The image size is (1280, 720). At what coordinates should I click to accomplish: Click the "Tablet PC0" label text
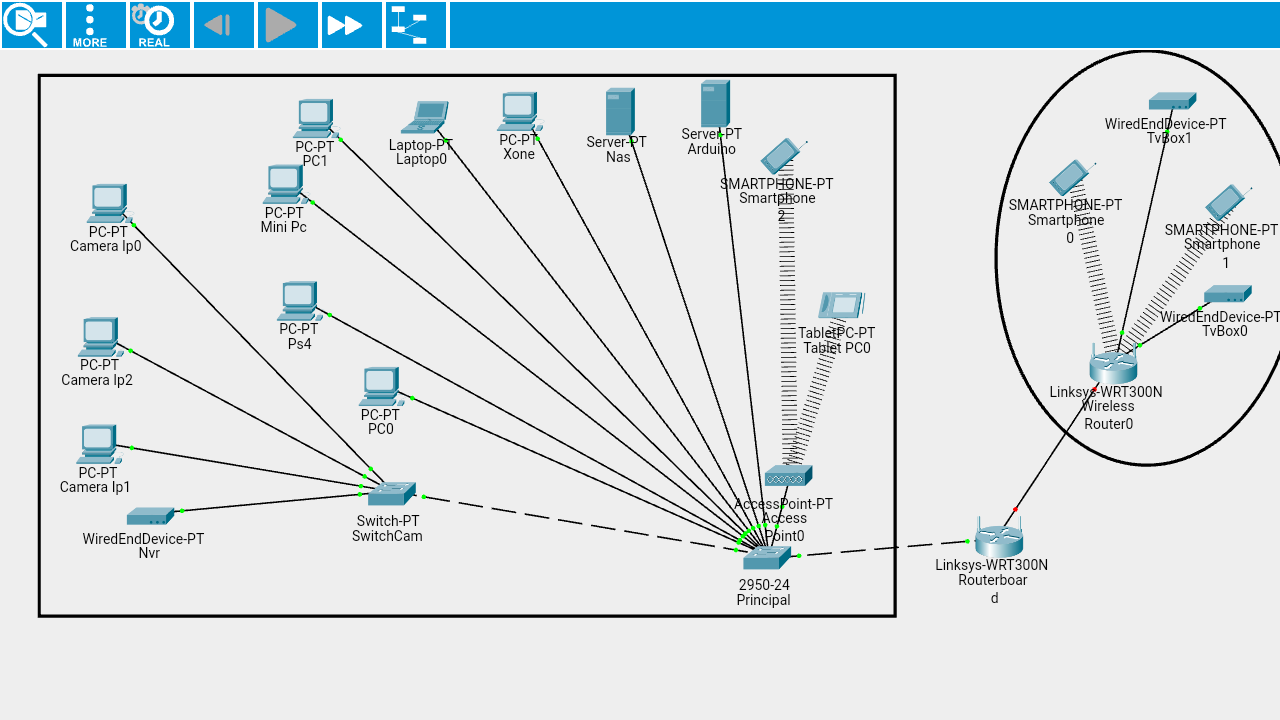[x=837, y=348]
